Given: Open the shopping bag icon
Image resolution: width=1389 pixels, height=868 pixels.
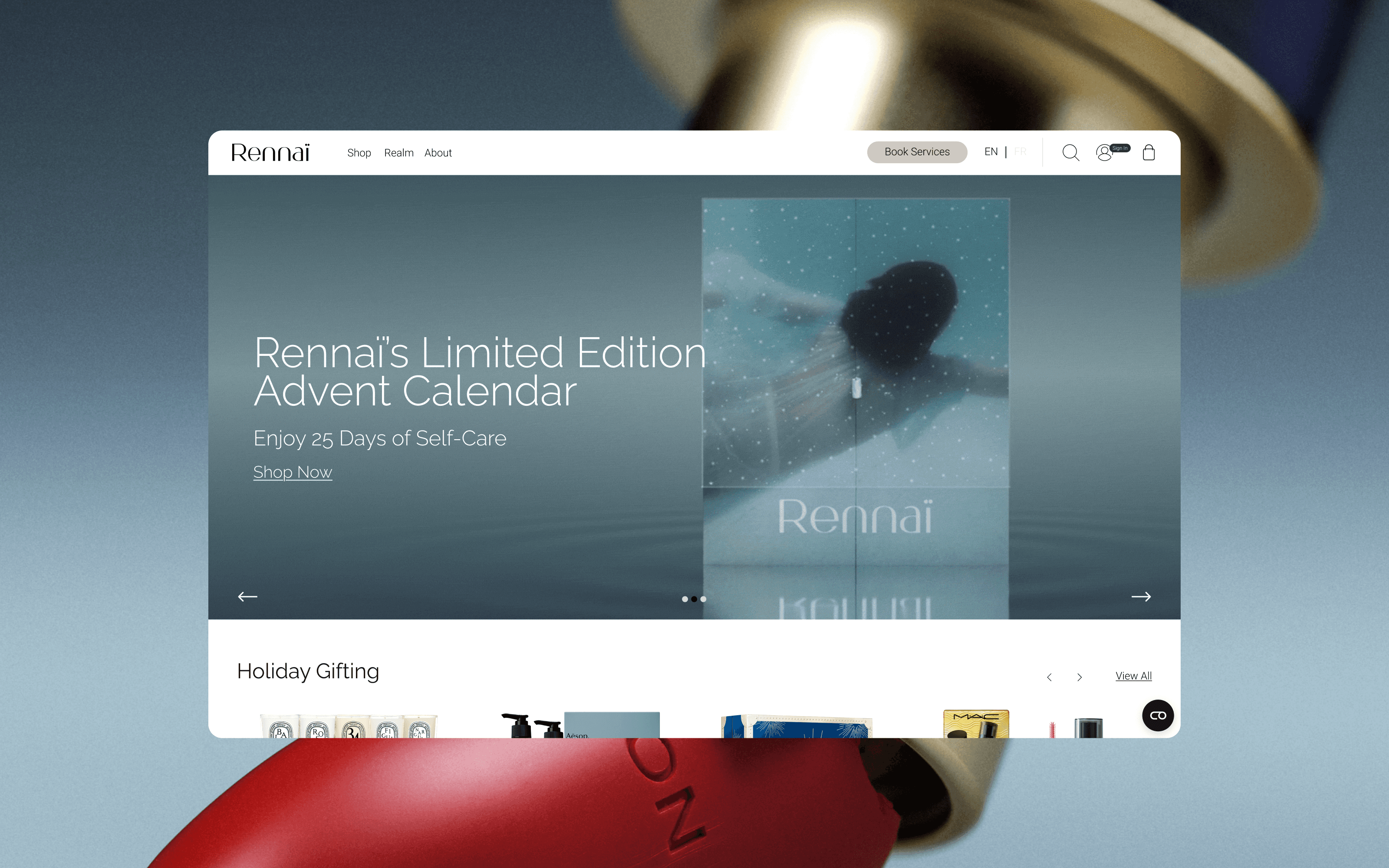Looking at the screenshot, I should (1149, 152).
